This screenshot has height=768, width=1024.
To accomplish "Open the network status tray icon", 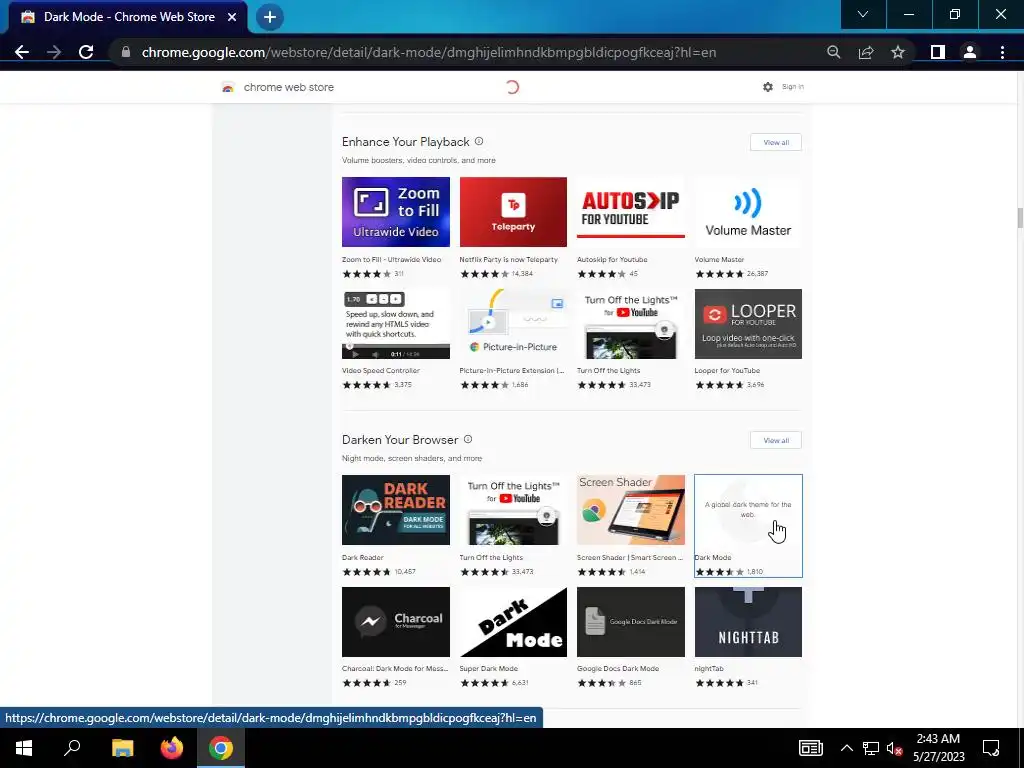I will pyautogui.click(x=871, y=748).
